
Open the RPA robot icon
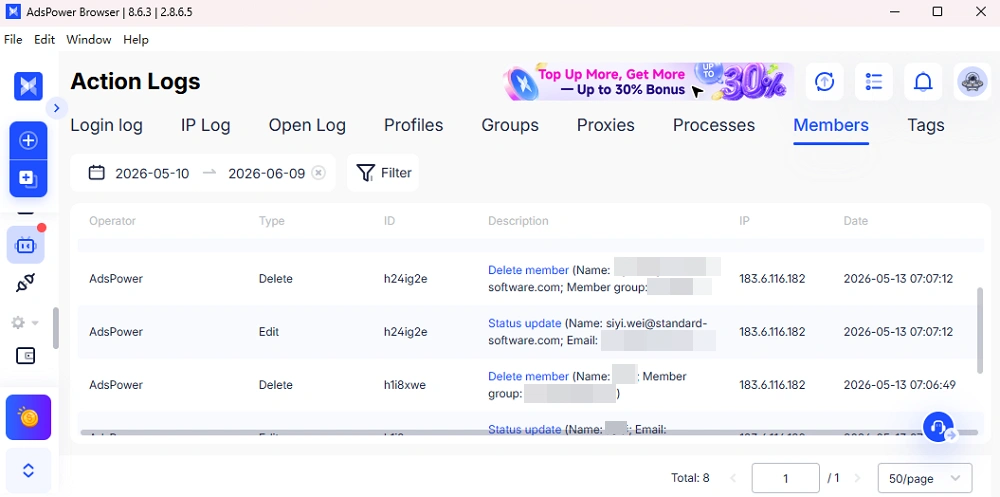pyautogui.click(x=26, y=245)
